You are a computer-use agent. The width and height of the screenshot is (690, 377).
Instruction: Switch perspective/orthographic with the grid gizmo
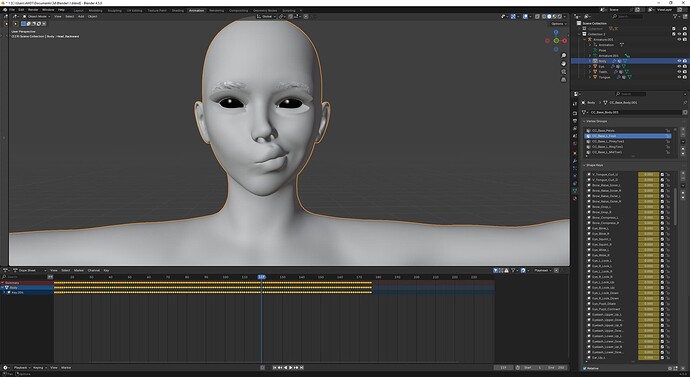coord(563,80)
